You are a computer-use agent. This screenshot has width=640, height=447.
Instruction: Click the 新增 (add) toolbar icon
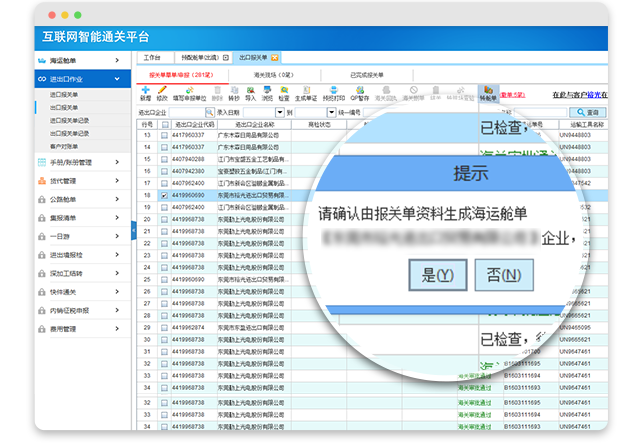(x=146, y=92)
